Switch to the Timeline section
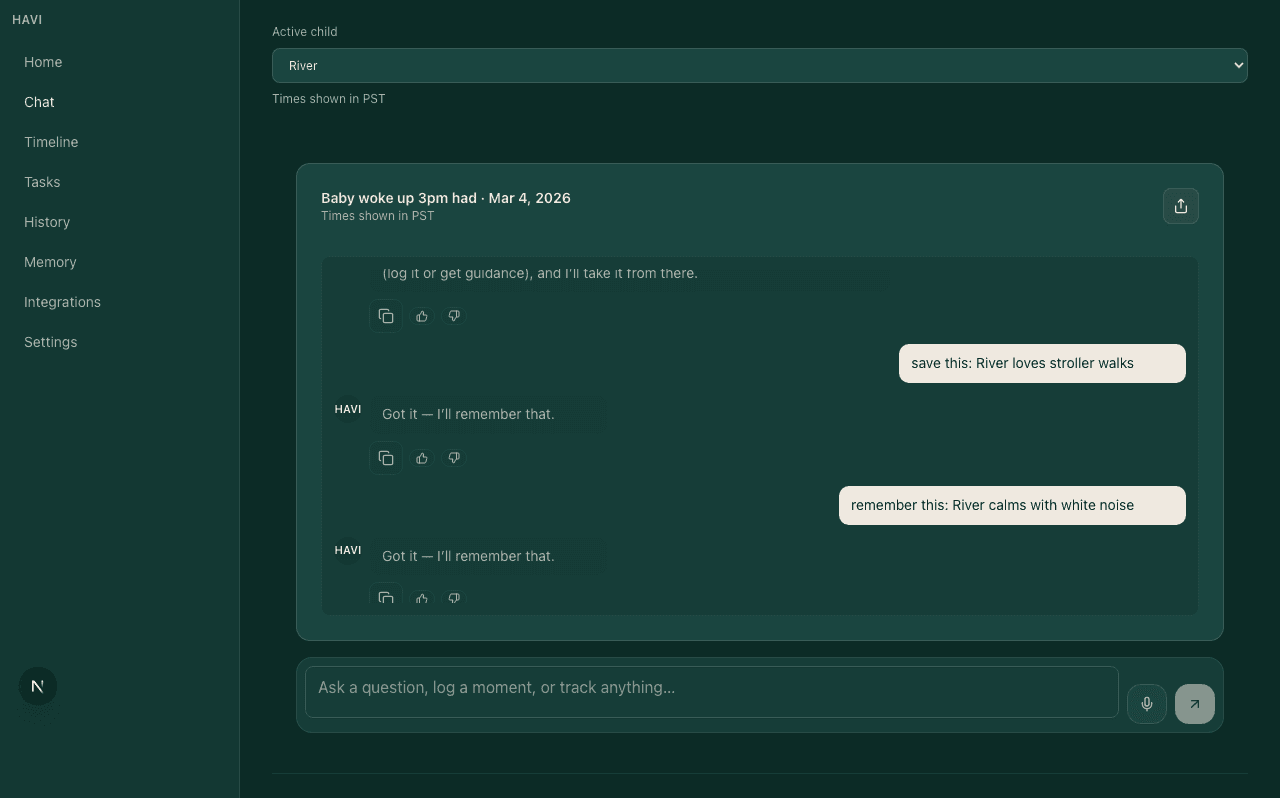This screenshot has width=1280, height=798. tap(51, 142)
